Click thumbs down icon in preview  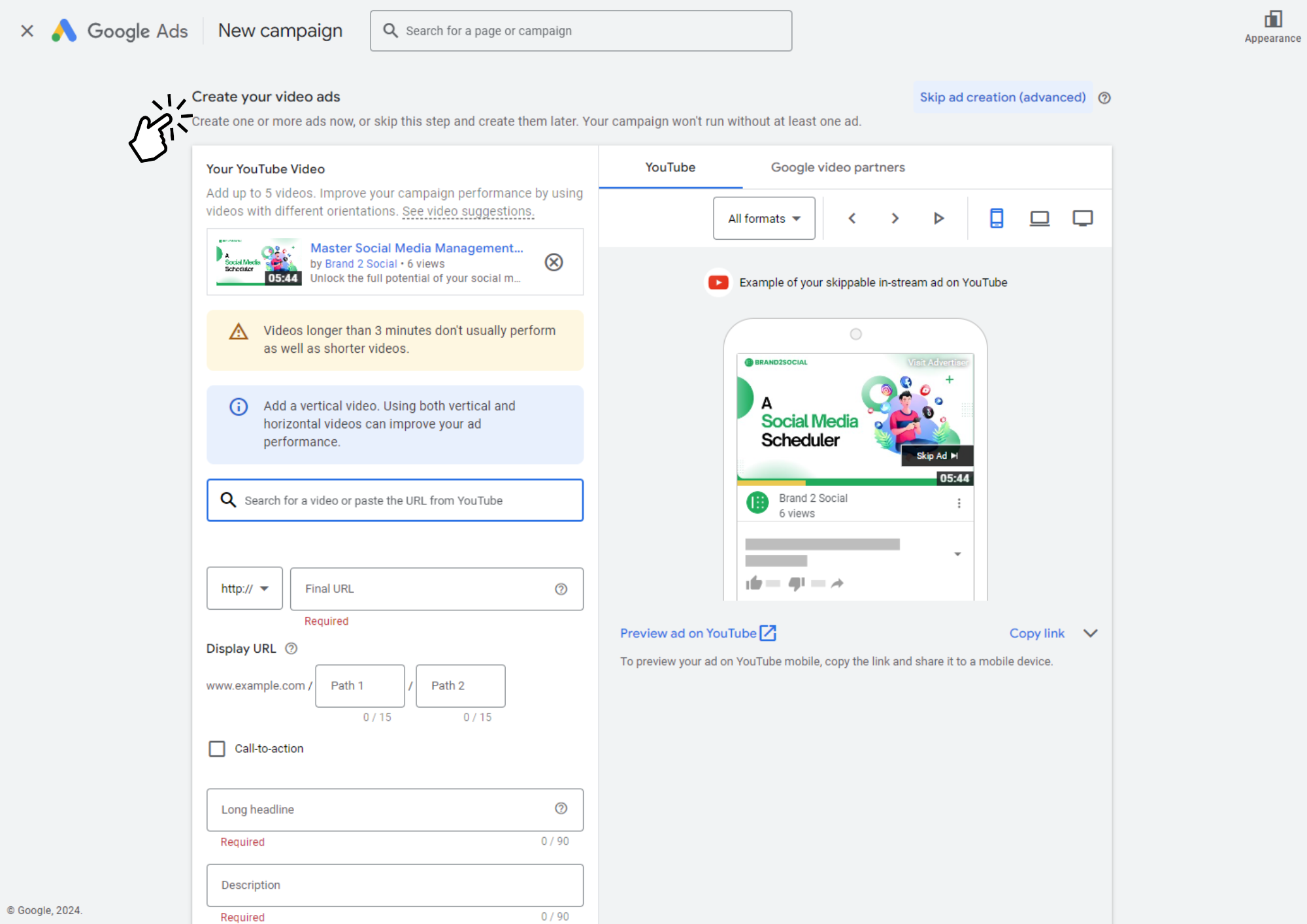(796, 583)
